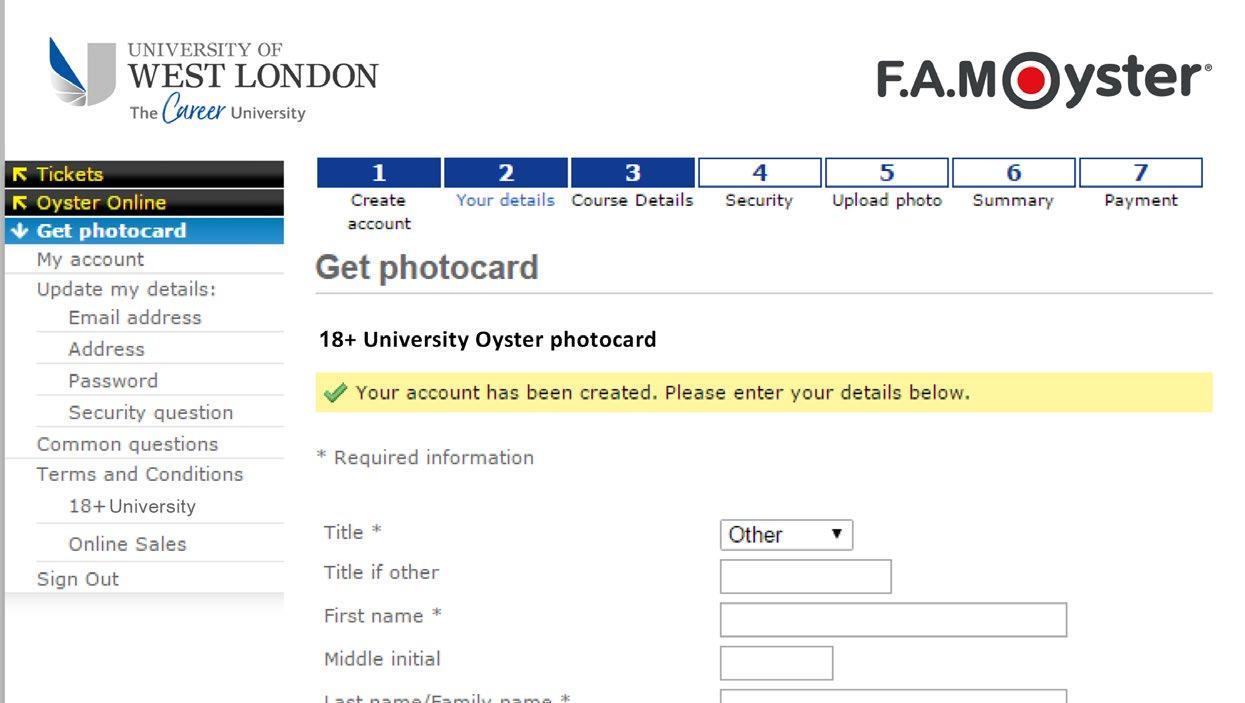Select step 7 Payment
Image resolution: width=1245 pixels, height=703 pixels.
coord(1140,185)
